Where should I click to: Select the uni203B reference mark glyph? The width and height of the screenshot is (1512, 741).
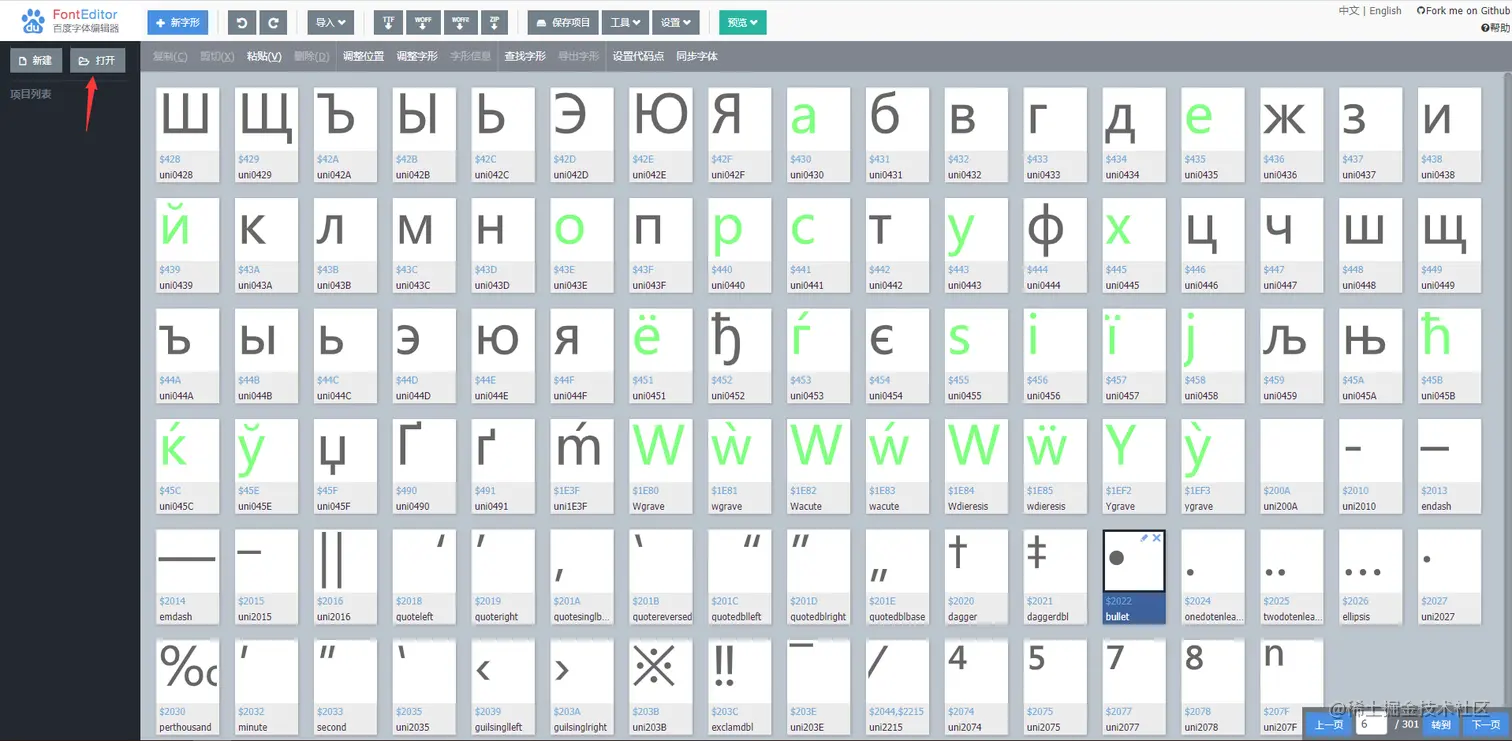660,687
